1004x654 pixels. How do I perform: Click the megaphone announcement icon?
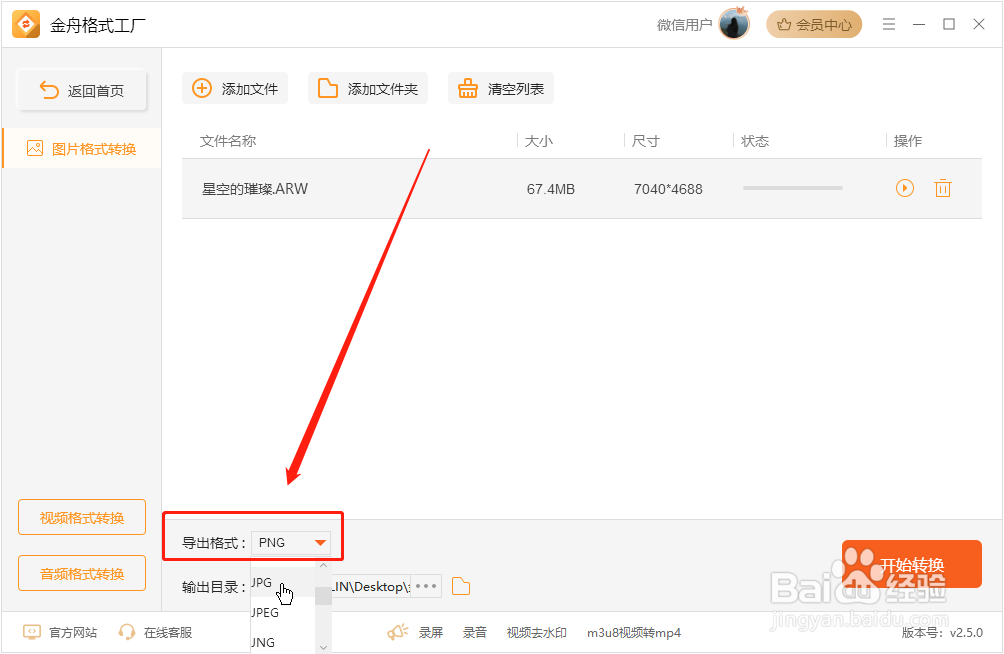pyautogui.click(x=397, y=632)
